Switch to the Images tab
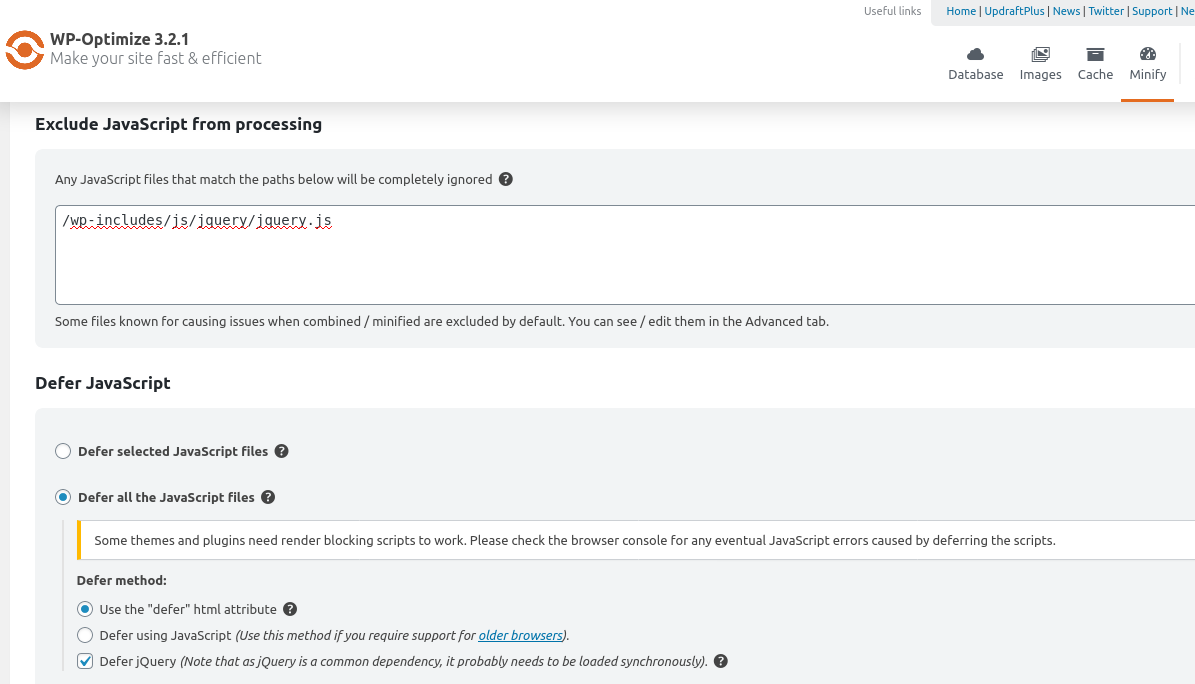 [1040, 63]
